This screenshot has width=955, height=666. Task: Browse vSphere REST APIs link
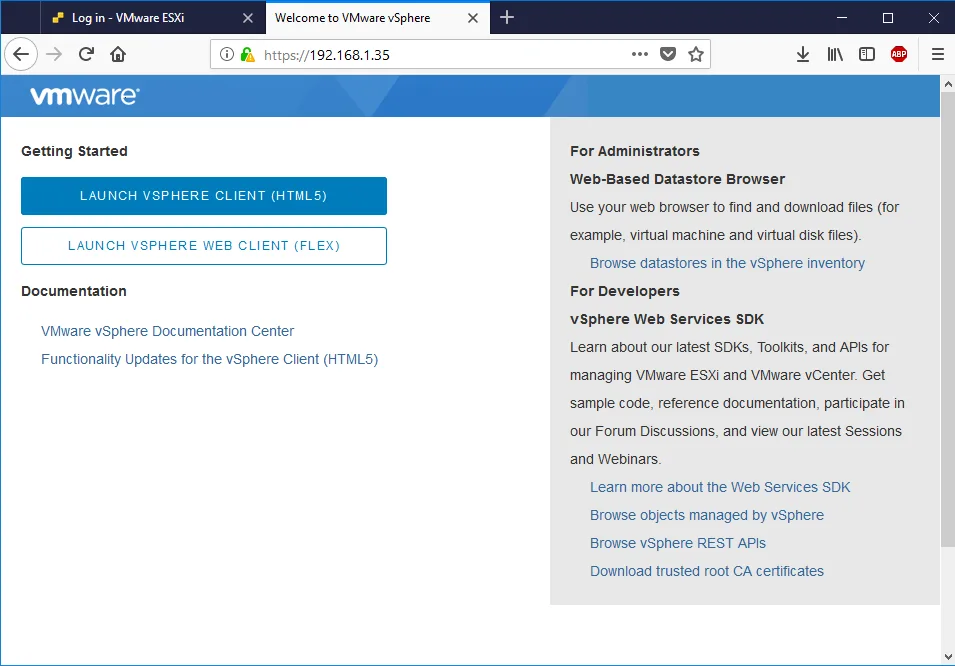(x=678, y=543)
